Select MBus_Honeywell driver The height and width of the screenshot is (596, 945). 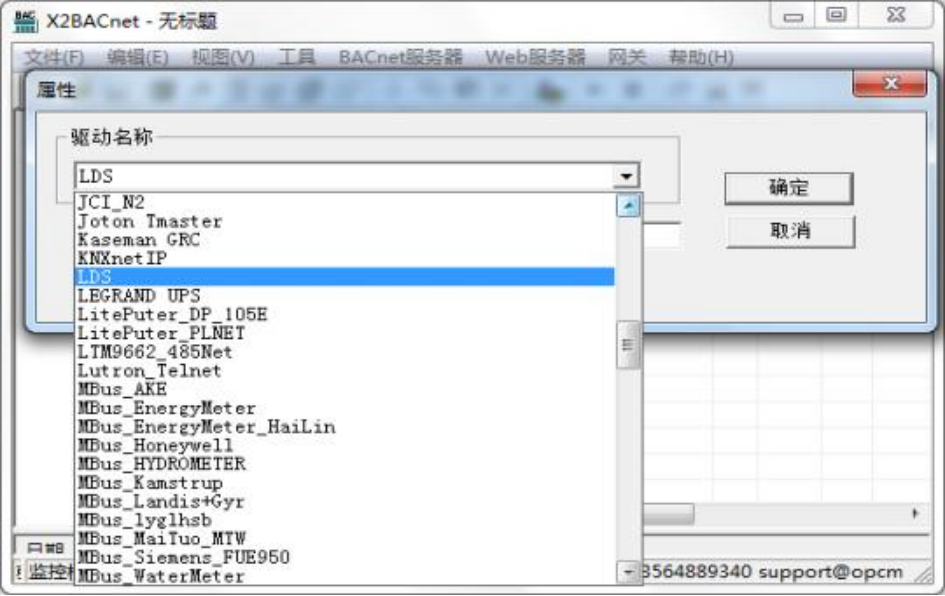coord(345,445)
